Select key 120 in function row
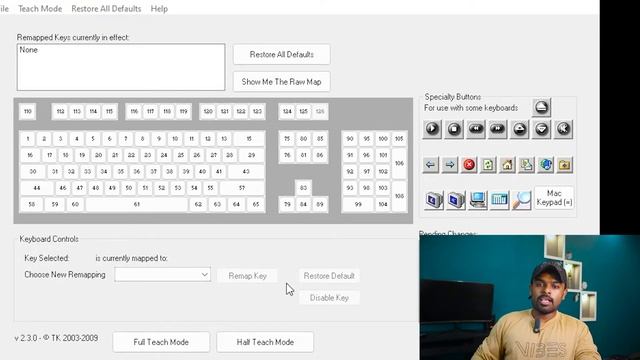The width and height of the screenshot is (640, 360). [208, 111]
